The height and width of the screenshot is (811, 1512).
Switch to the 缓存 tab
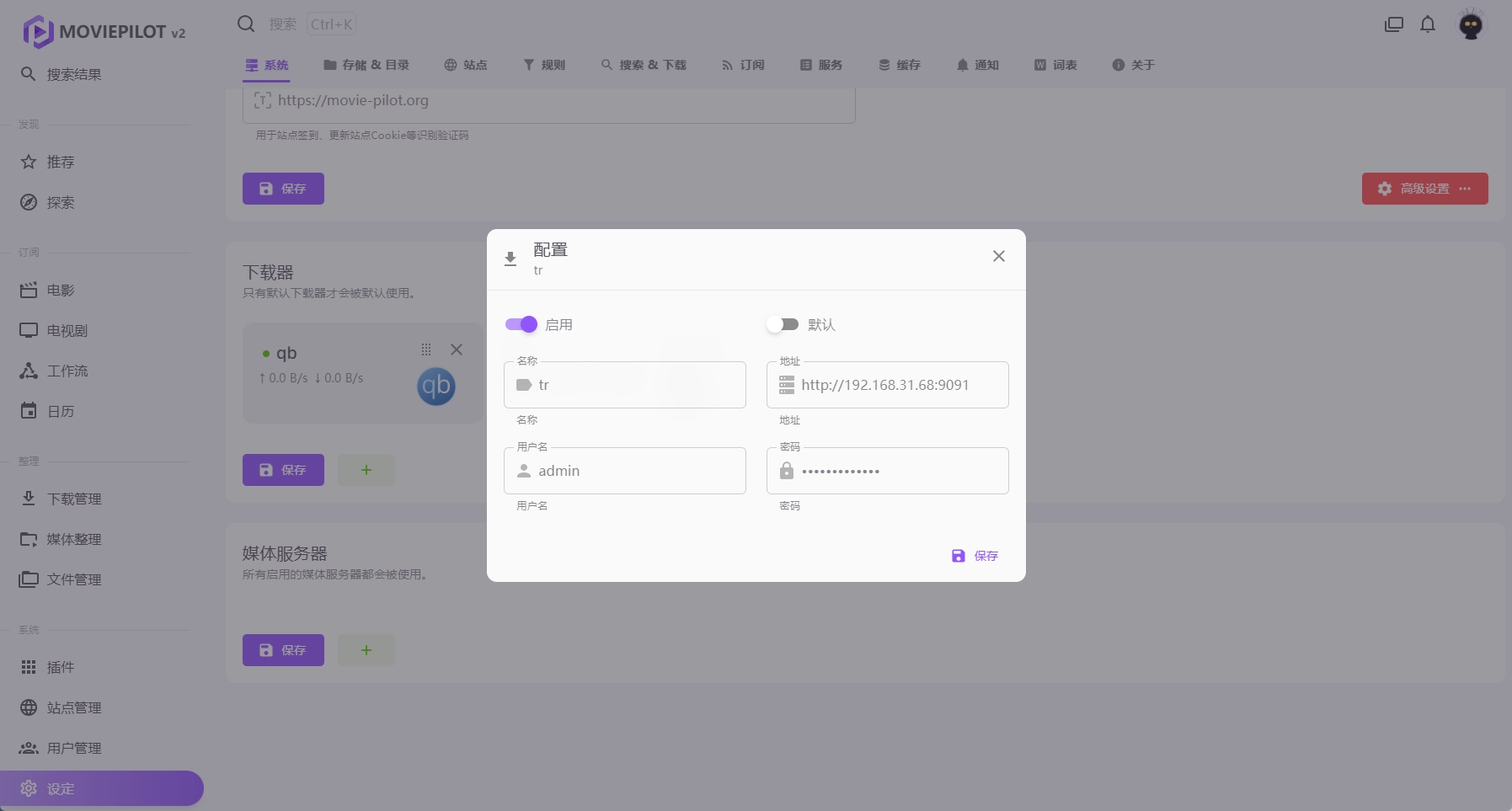coord(900,65)
